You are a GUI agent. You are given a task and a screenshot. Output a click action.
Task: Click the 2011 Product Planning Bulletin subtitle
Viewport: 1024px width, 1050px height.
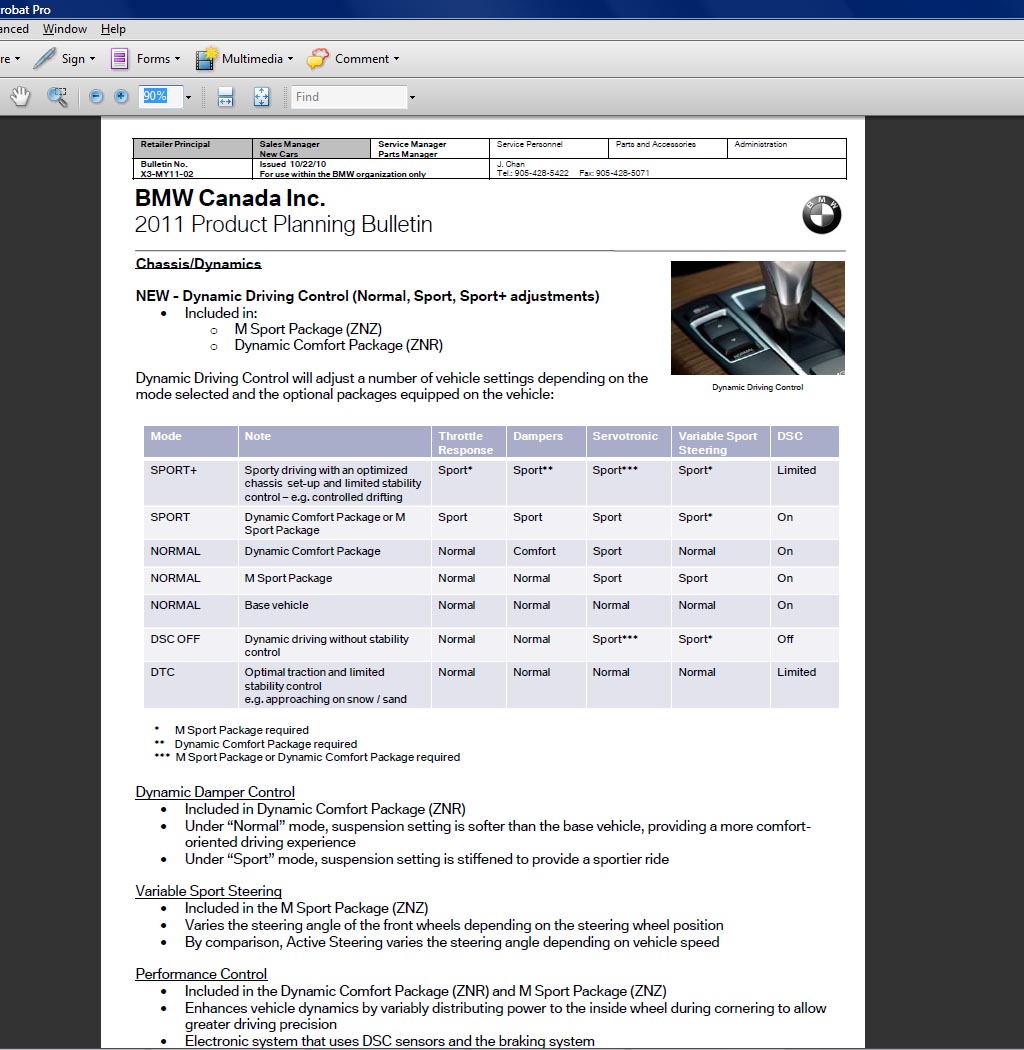pos(283,224)
